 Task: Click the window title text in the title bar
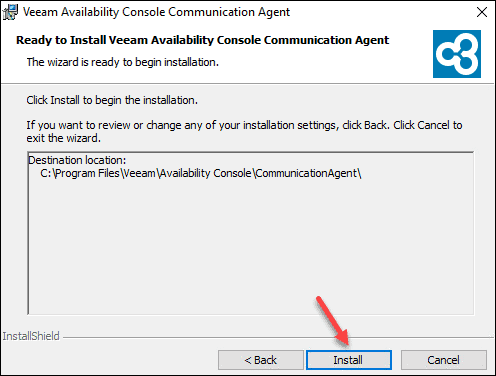(x=156, y=12)
